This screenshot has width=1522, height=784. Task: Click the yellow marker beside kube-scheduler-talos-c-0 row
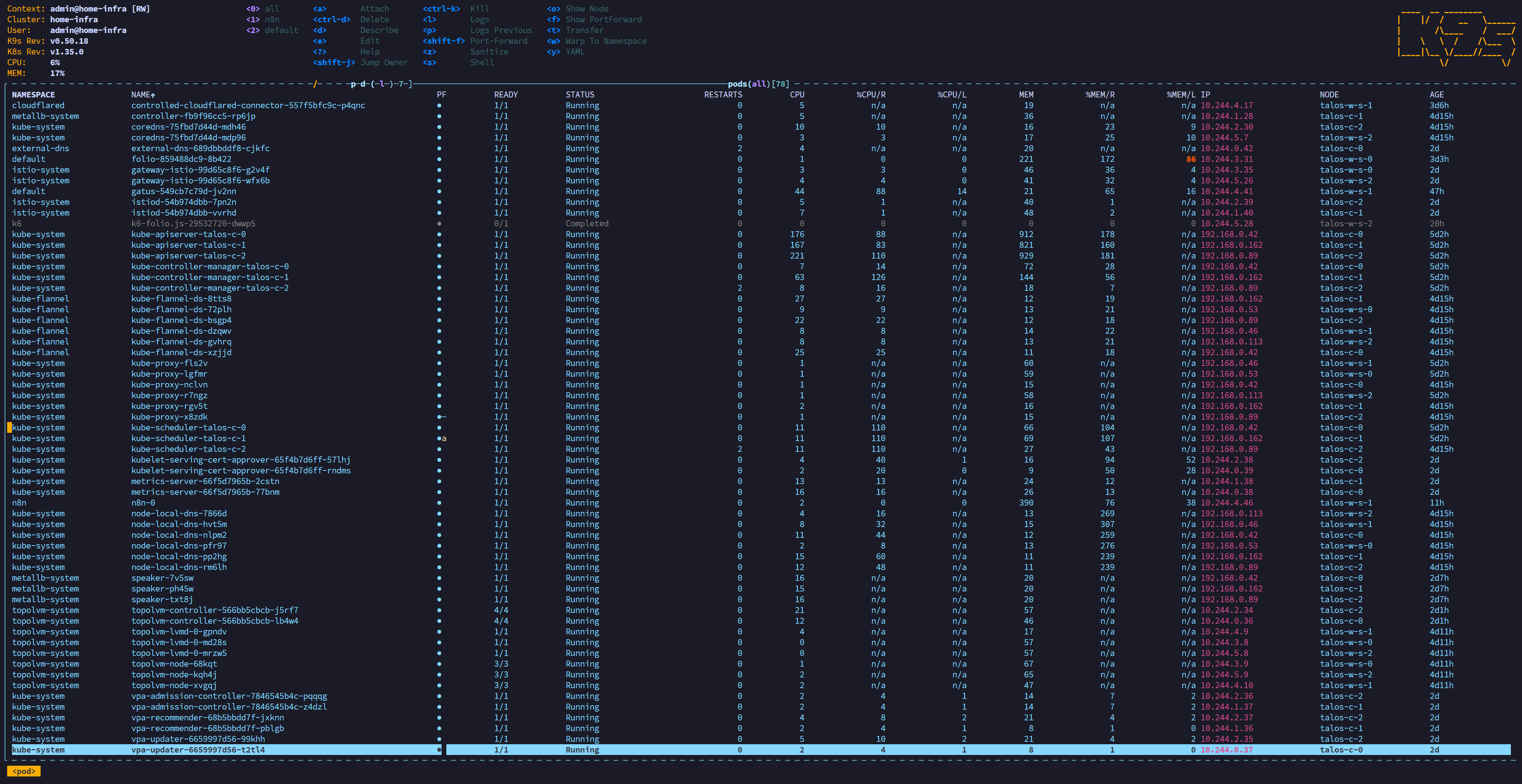10,428
